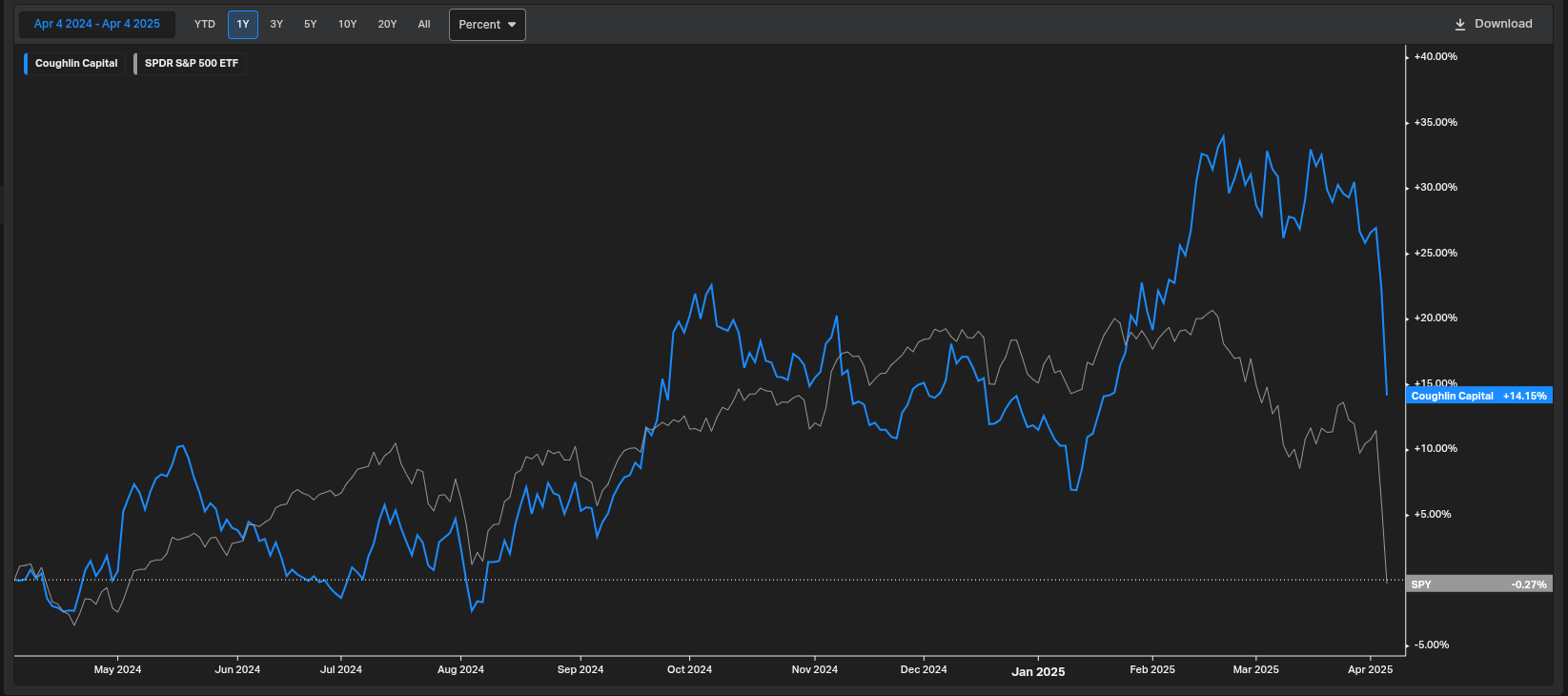Image resolution: width=1568 pixels, height=696 pixels.
Task: Click the Jun 2024 axis label
Action: (x=237, y=669)
